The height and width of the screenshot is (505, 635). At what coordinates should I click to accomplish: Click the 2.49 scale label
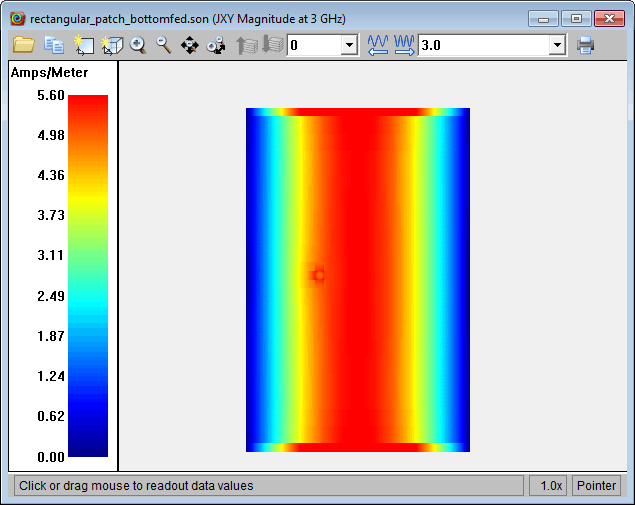click(x=51, y=296)
